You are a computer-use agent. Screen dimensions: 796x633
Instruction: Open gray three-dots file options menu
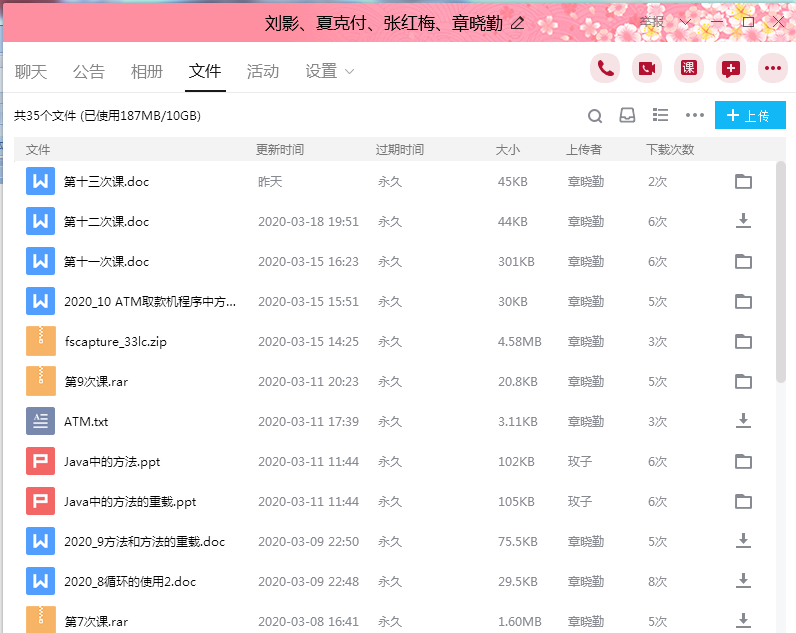(x=695, y=116)
